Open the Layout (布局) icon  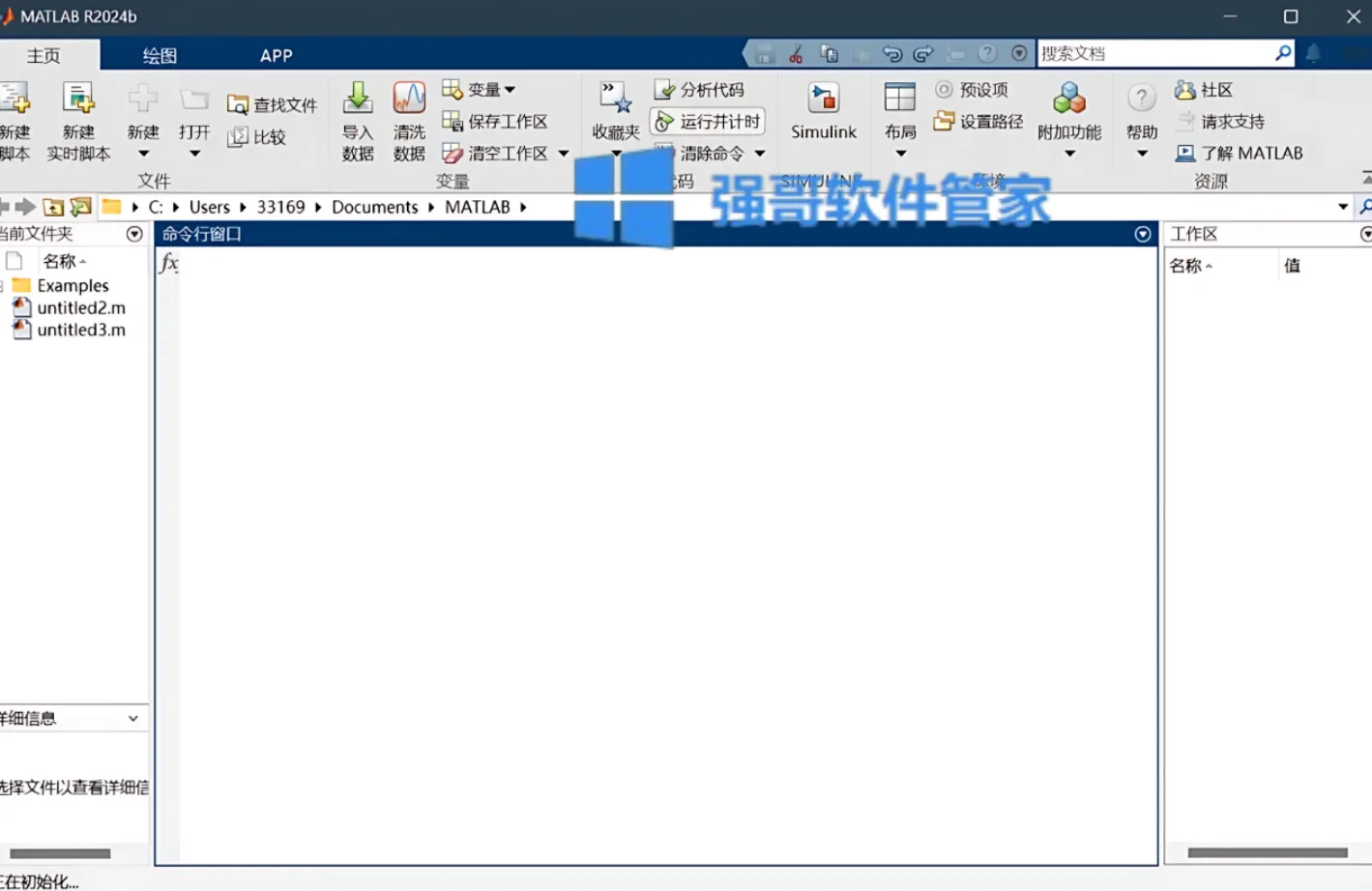coord(900,98)
